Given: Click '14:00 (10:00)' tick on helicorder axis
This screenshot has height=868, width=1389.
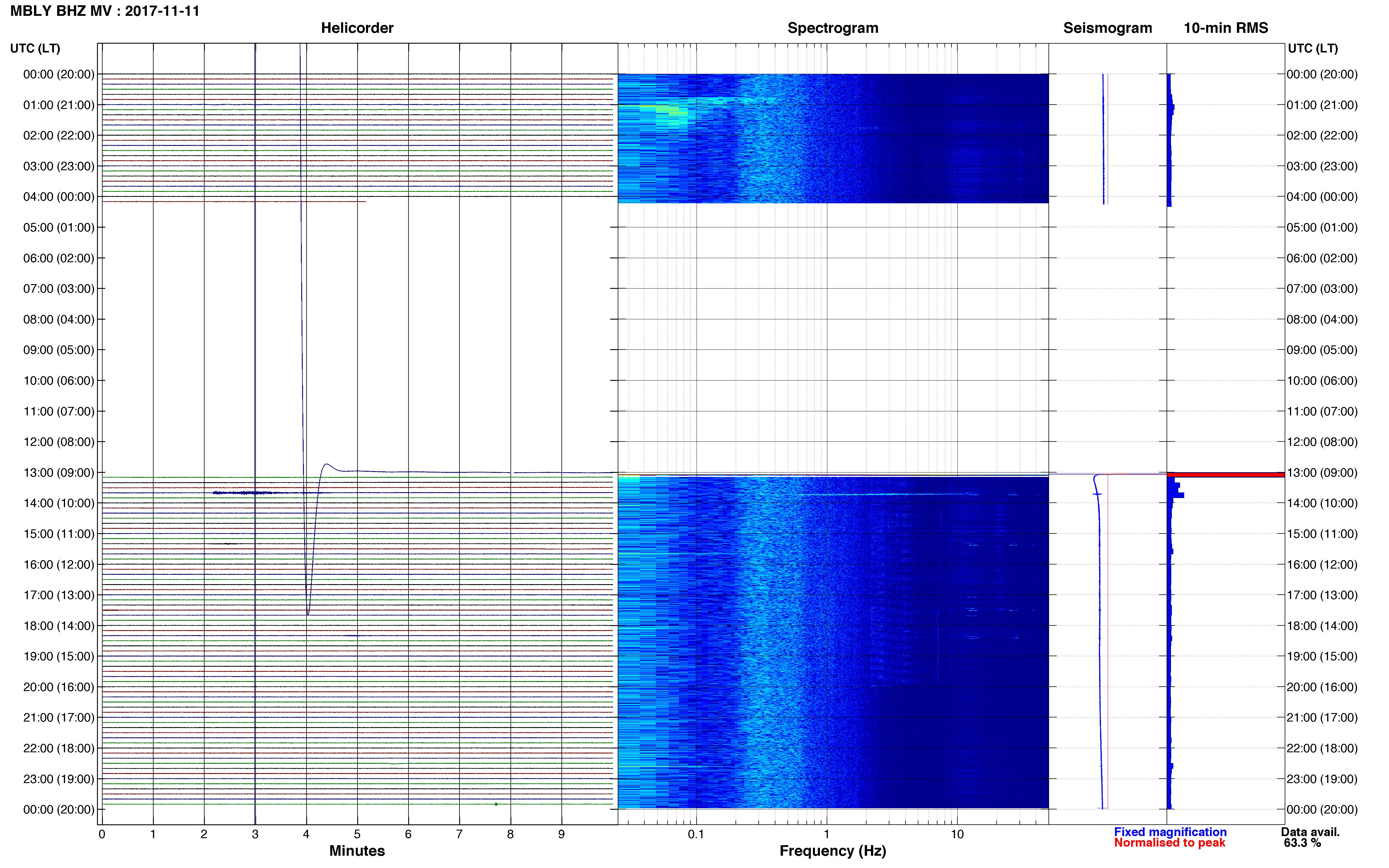Looking at the screenshot, I should point(59,503).
